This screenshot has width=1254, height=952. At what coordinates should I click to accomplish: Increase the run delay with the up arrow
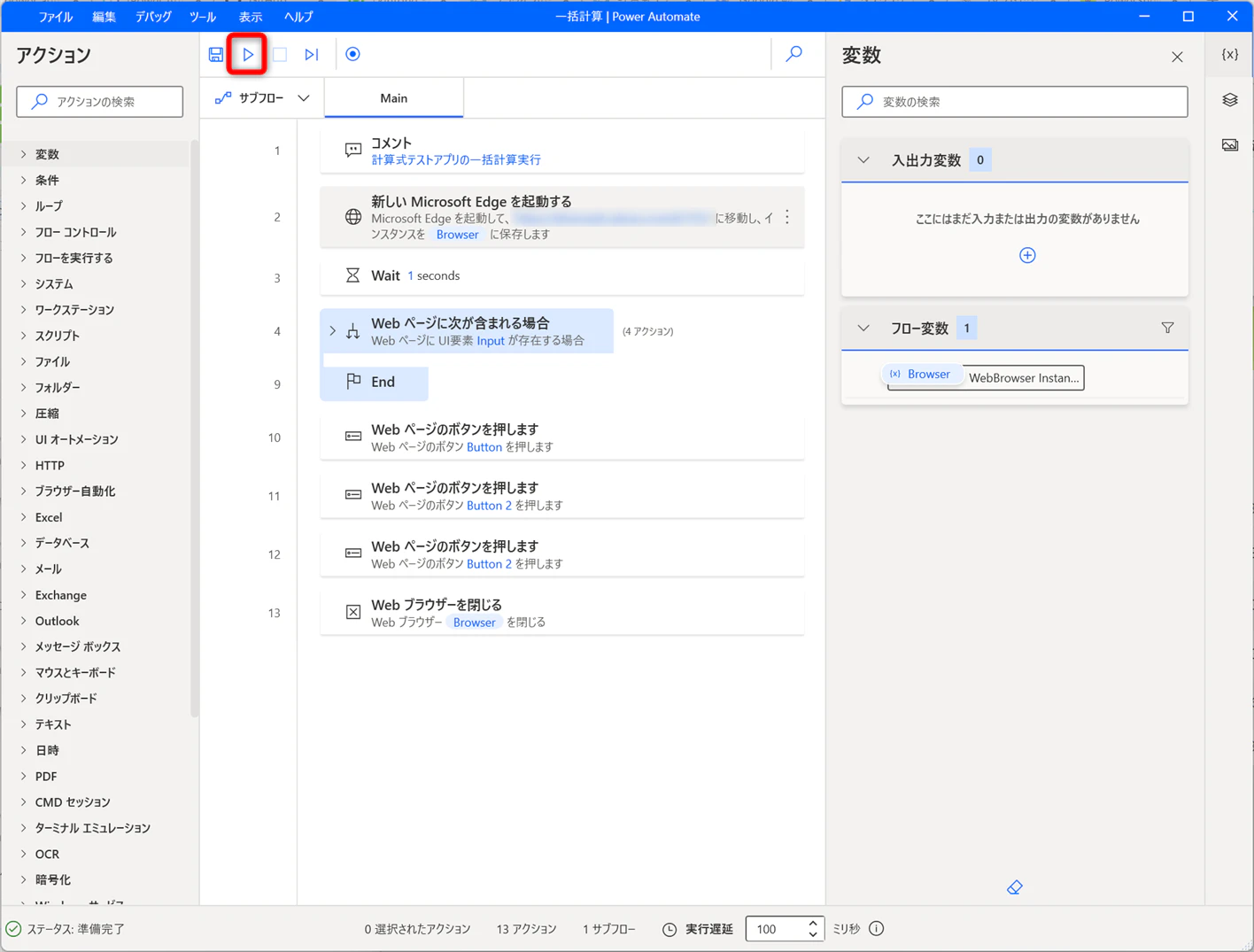[x=813, y=923]
